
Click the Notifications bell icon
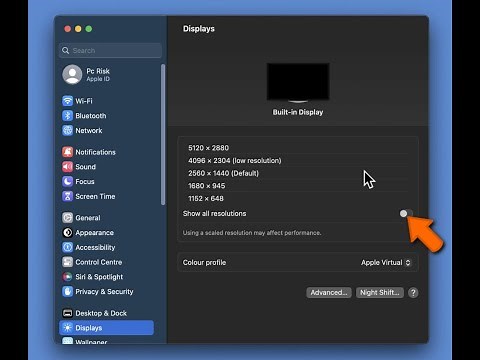[67, 152]
